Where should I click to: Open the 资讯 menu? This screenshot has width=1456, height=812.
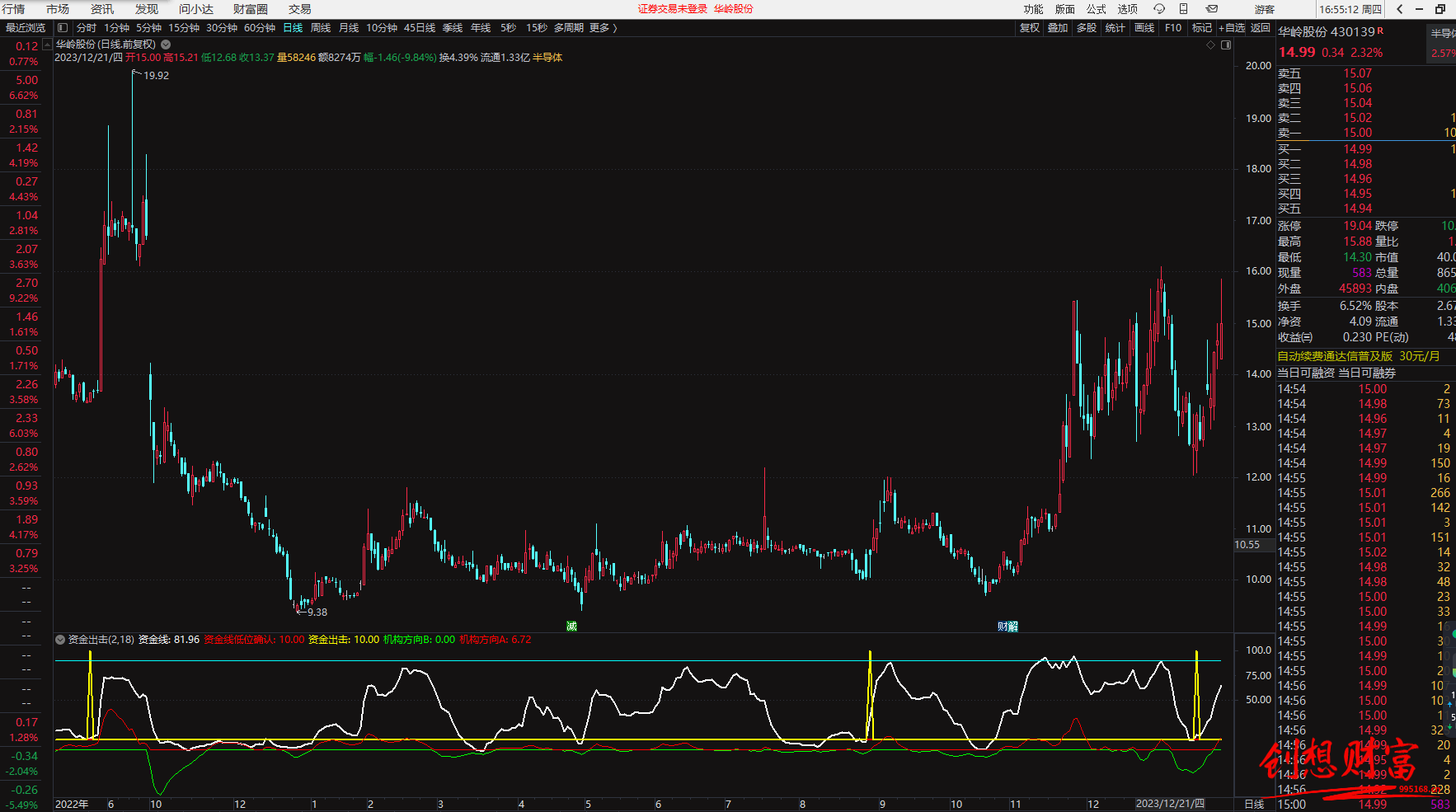click(102, 9)
